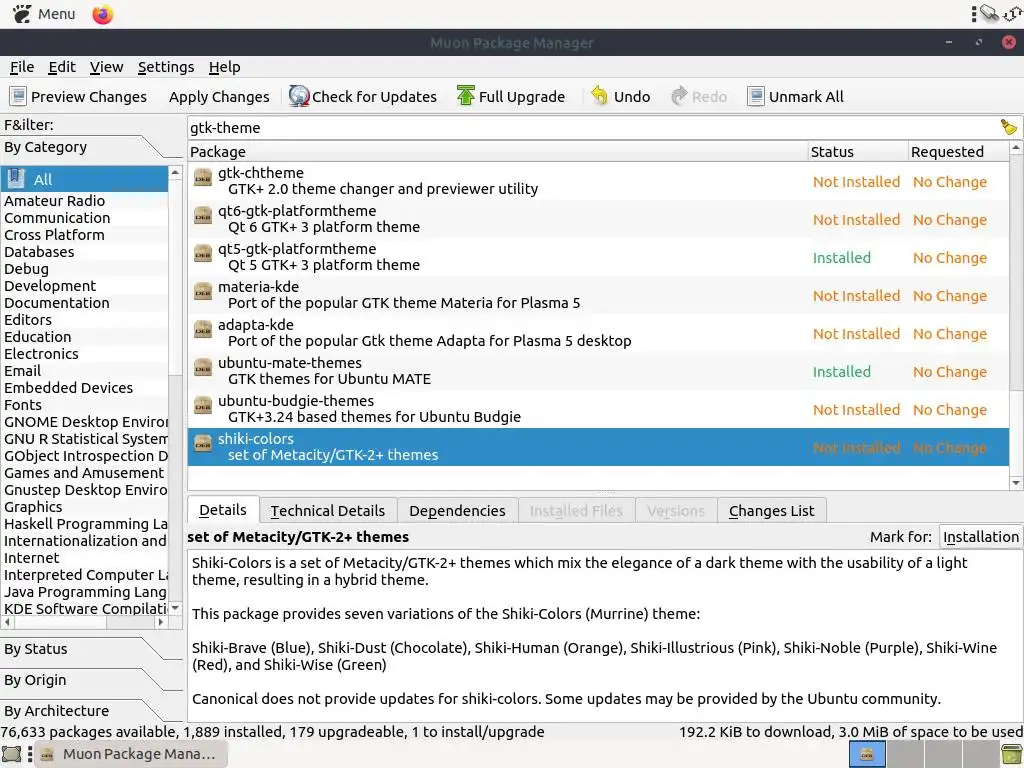Click the package list scroll down arrow
Screen dimensions: 1024x768
tap(1016, 483)
